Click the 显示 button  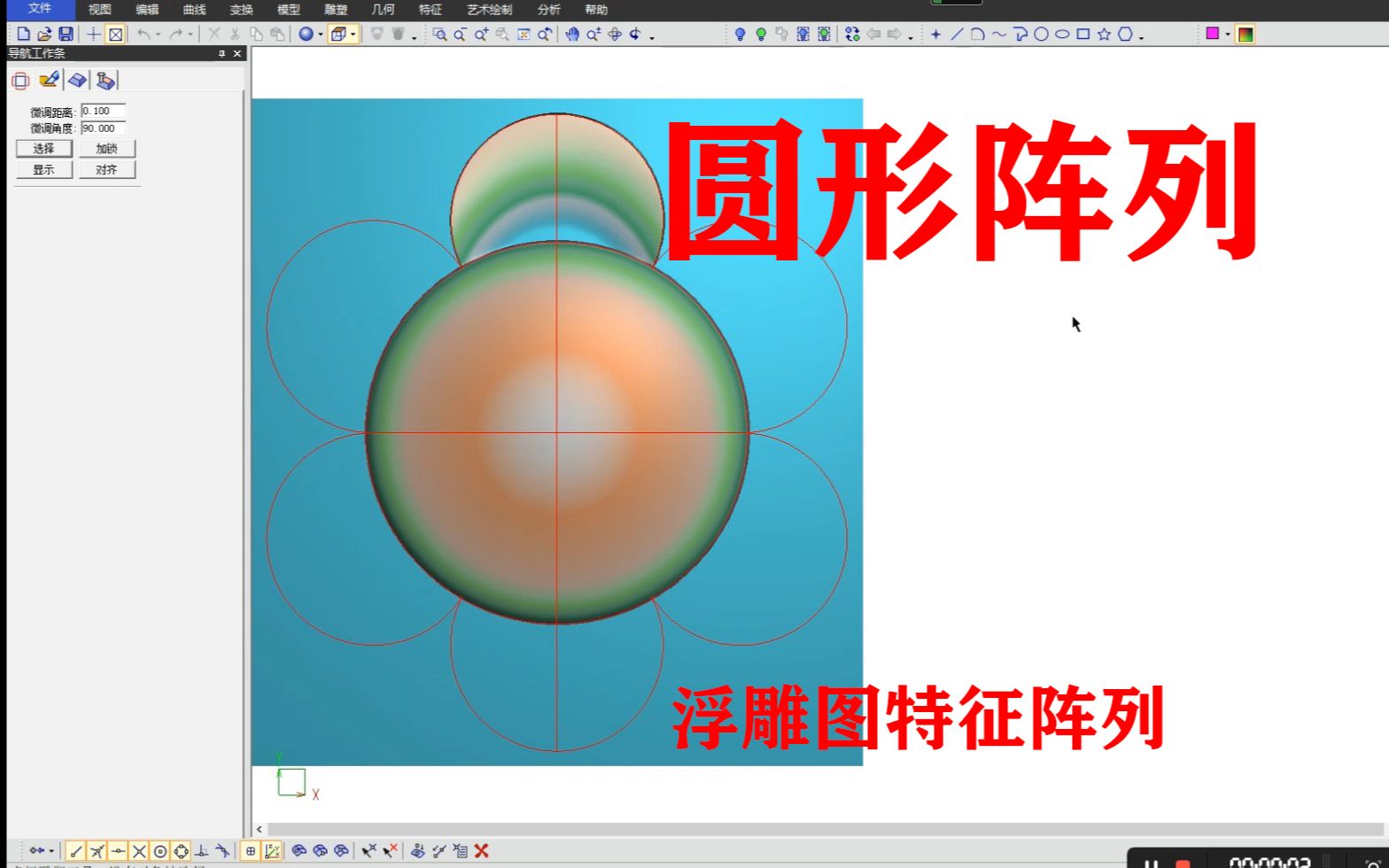pyautogui.click(x=44, y=169)
